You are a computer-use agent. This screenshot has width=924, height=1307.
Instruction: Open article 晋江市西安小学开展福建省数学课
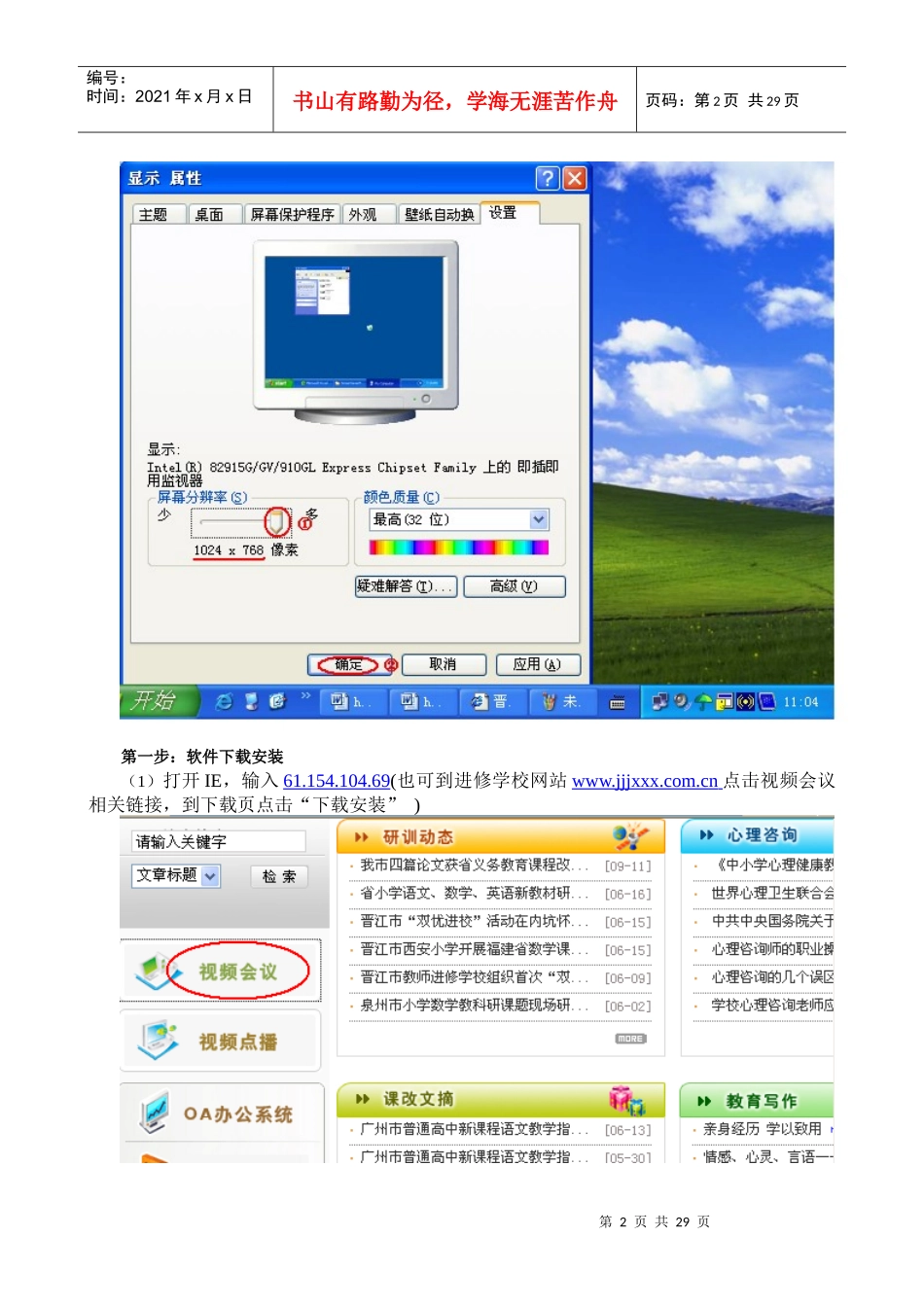(x=475, y=949)
